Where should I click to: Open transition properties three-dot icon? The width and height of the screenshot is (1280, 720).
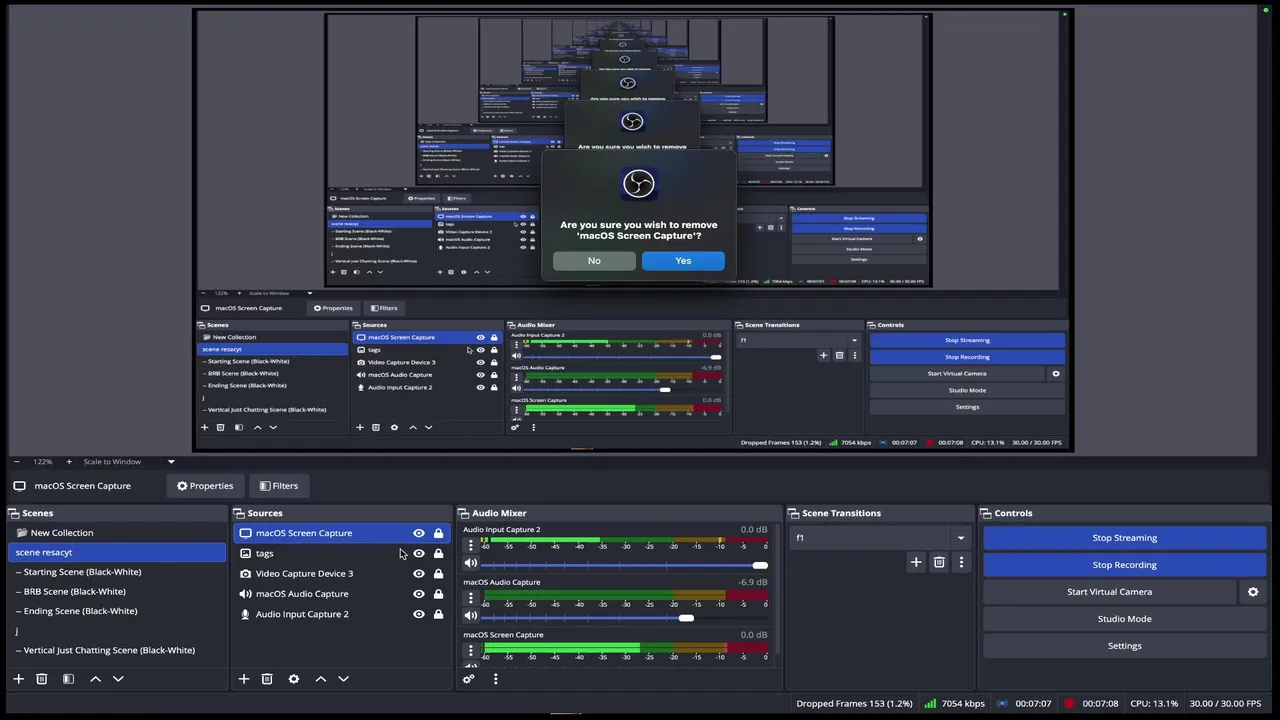tap(961, 562)
